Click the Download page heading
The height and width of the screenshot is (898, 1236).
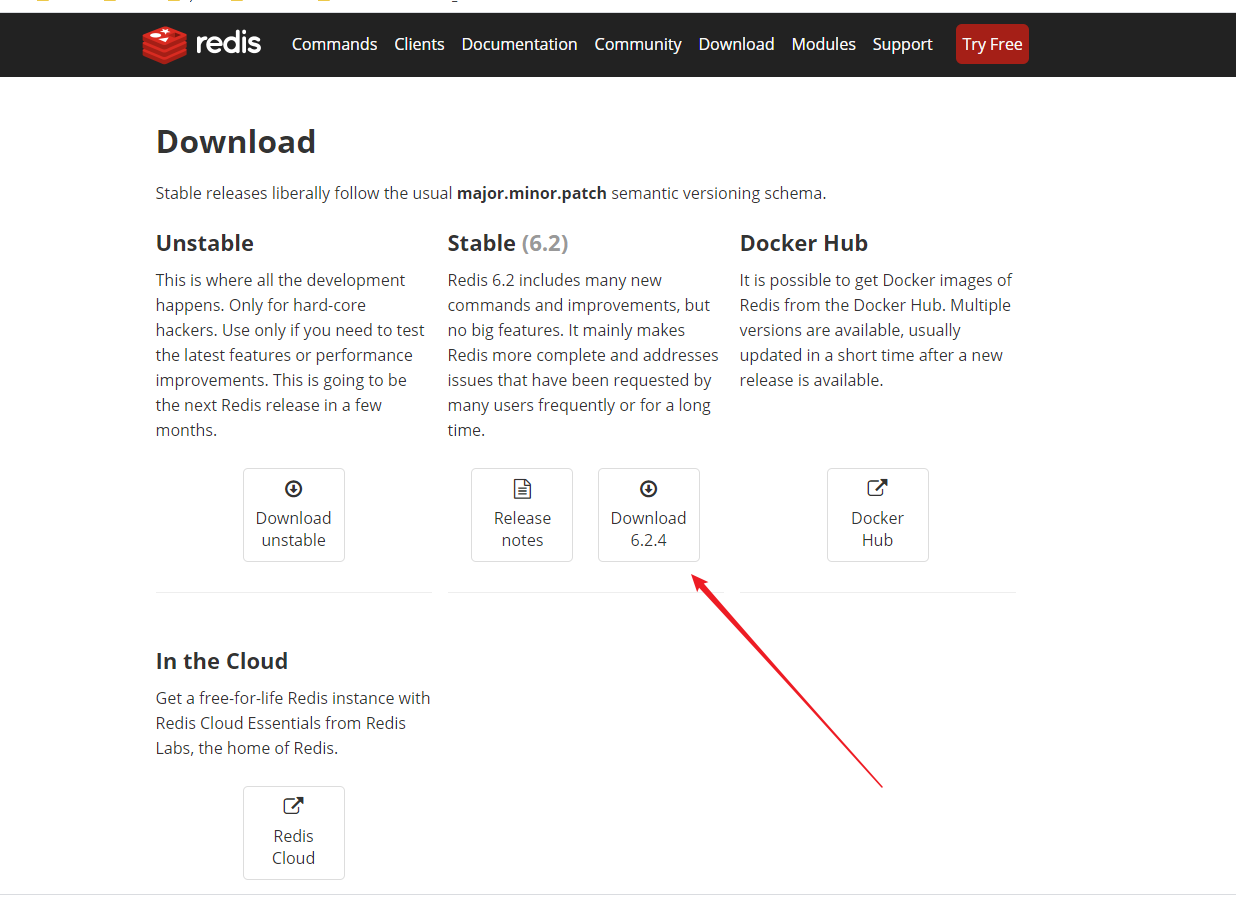[x=236, y=142]
